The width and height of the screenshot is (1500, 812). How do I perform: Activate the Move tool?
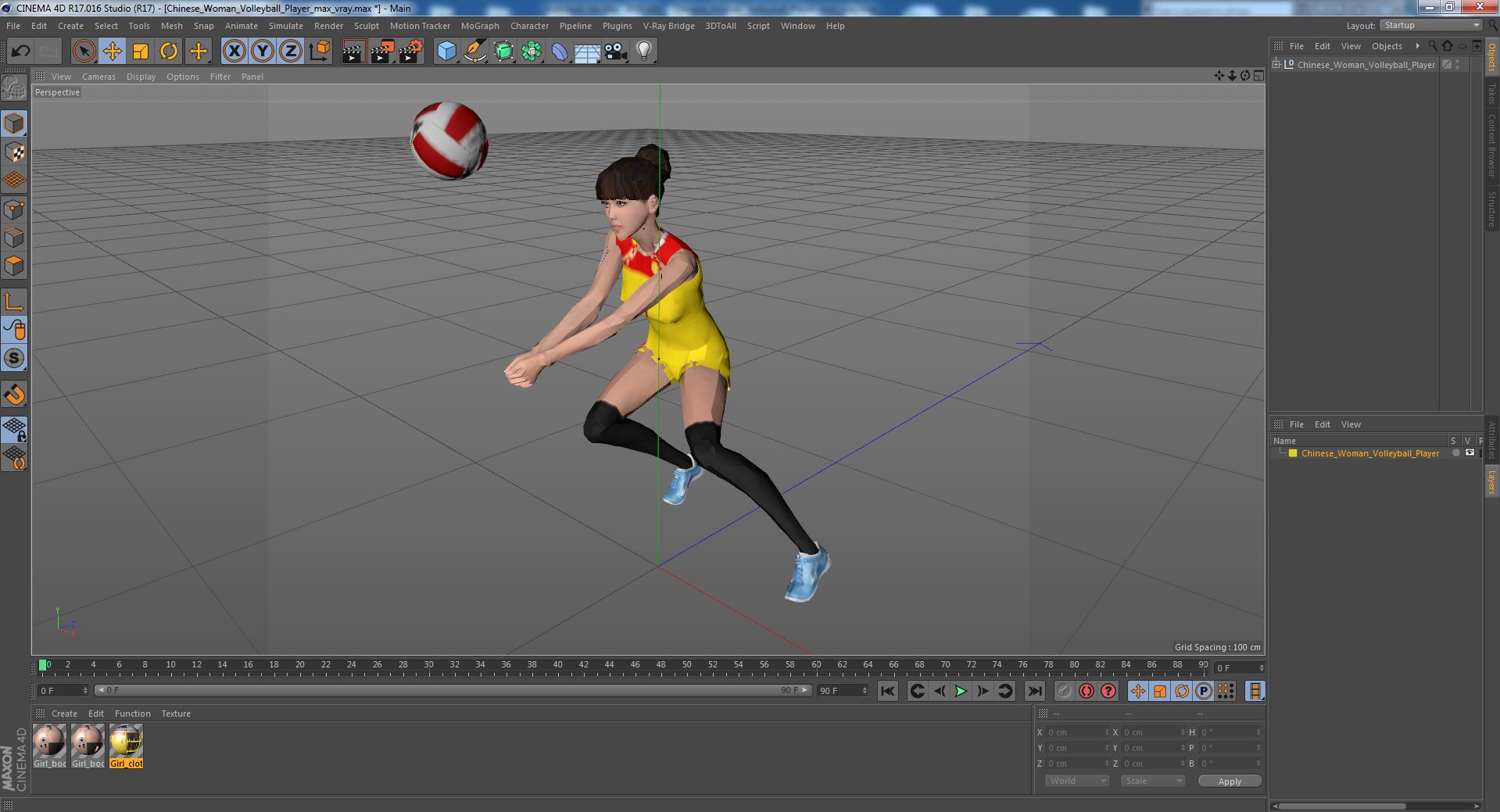(113, 52)
